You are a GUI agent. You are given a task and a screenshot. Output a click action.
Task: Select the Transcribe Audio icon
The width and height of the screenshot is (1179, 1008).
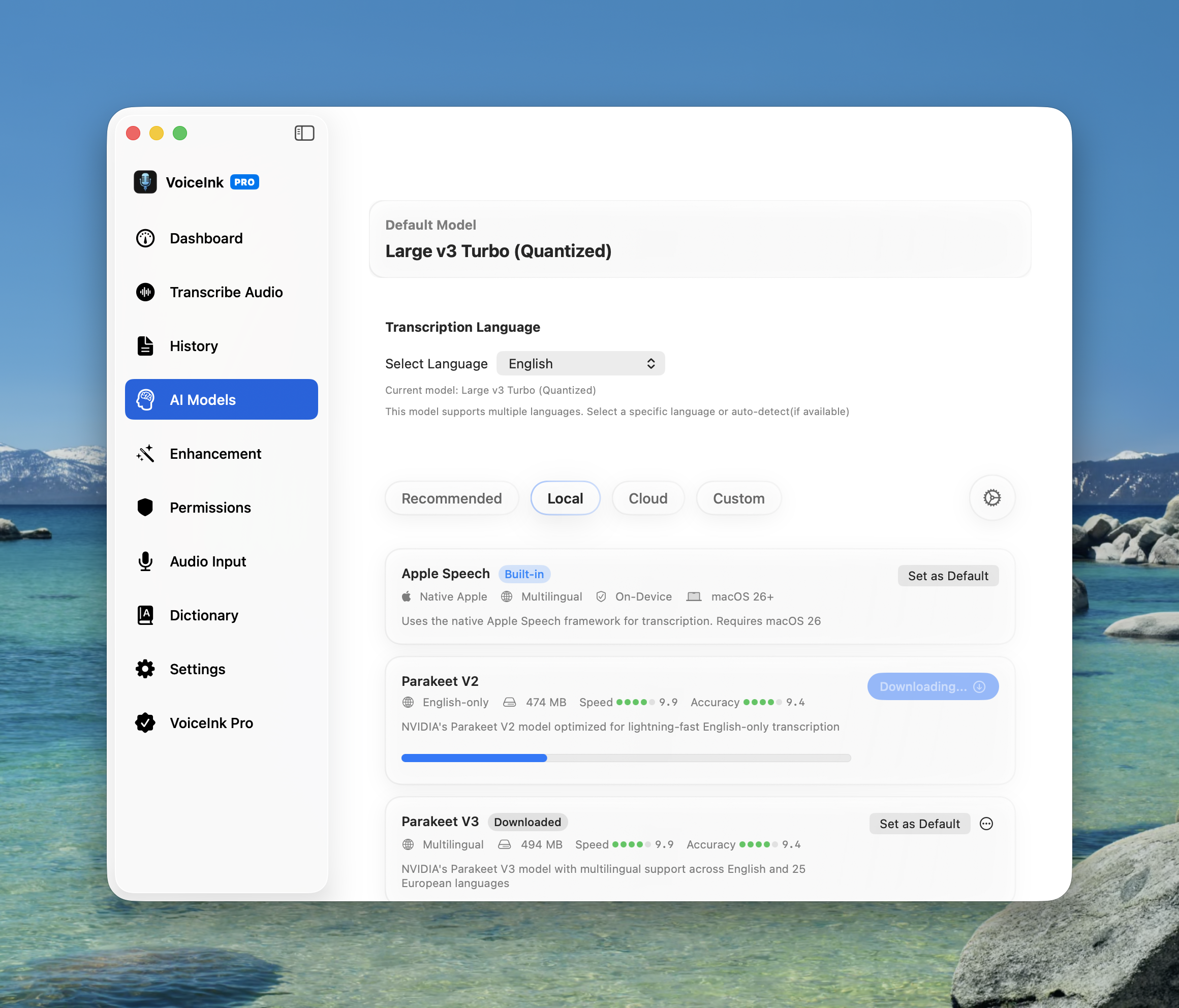(x=145, y=292)
